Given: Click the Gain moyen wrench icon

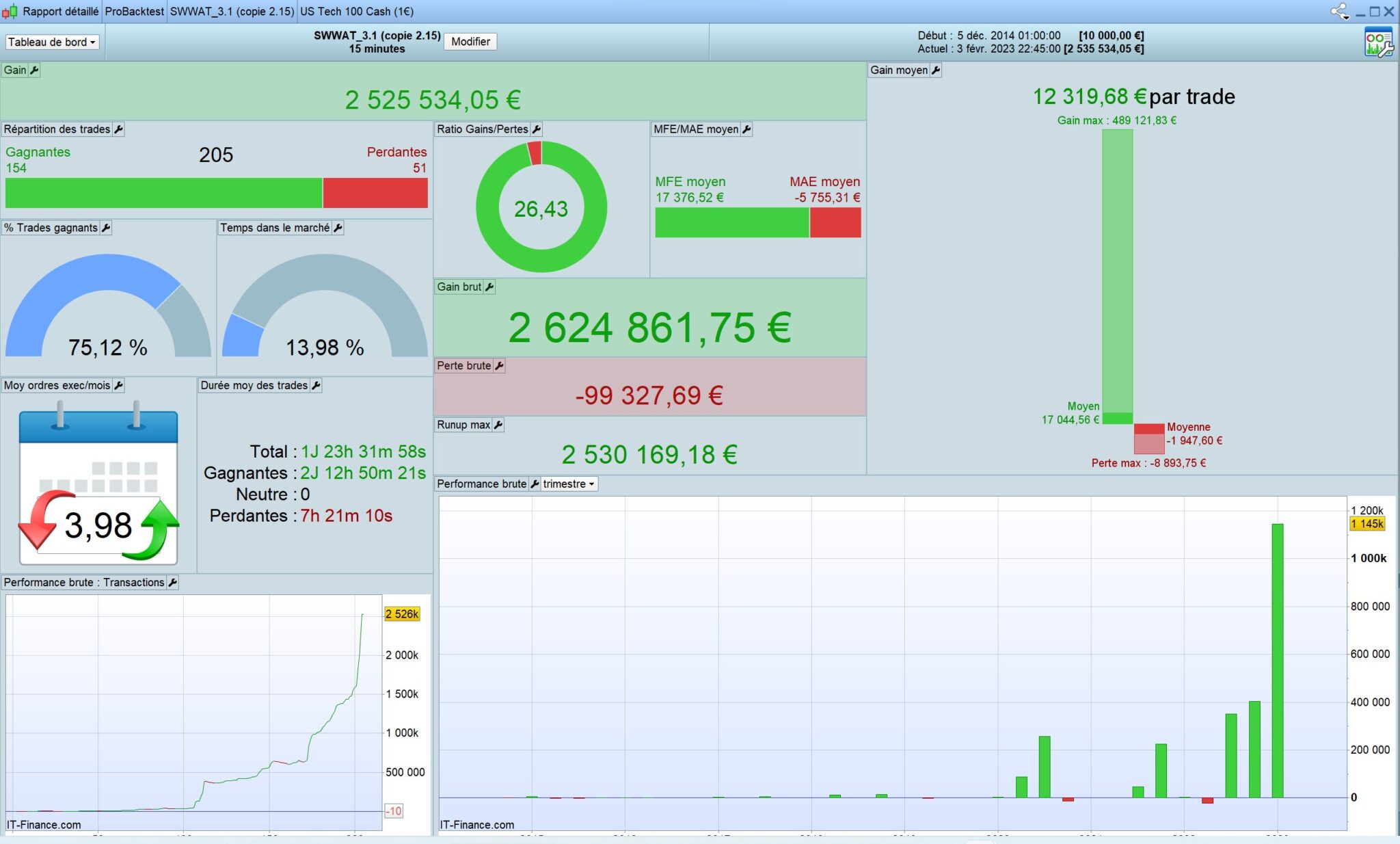Looking at the screenshot, I should [936, 70].
